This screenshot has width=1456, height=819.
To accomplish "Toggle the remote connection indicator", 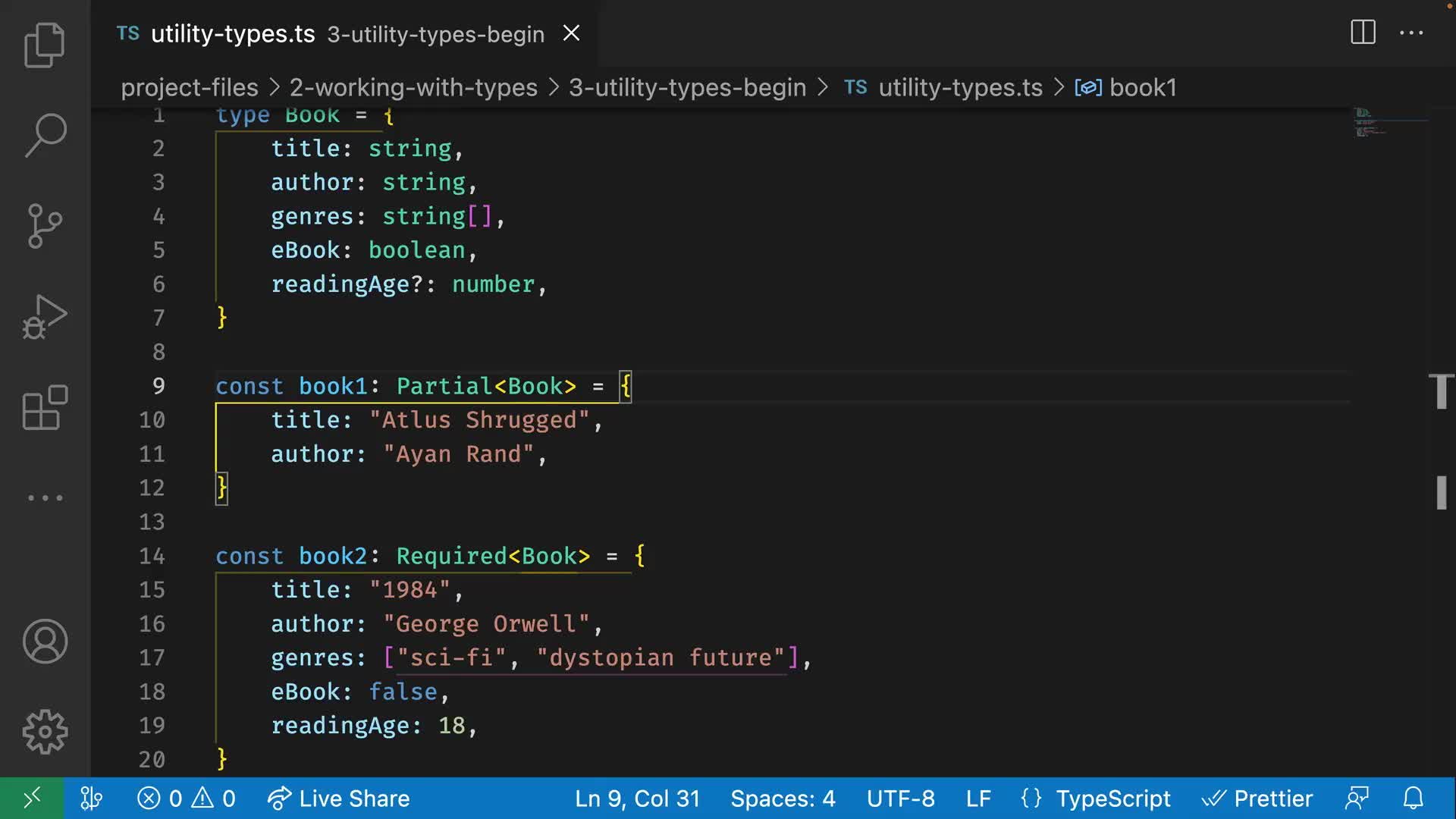I will coord(31,798).
